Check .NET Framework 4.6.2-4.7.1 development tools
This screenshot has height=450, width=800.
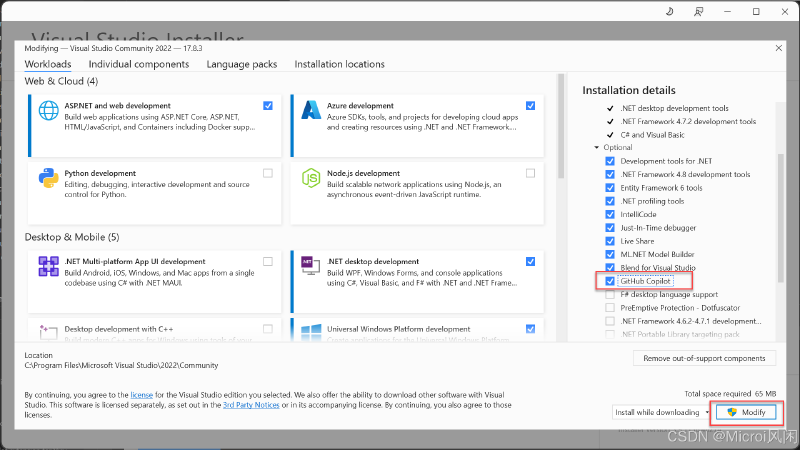(610, 321)
